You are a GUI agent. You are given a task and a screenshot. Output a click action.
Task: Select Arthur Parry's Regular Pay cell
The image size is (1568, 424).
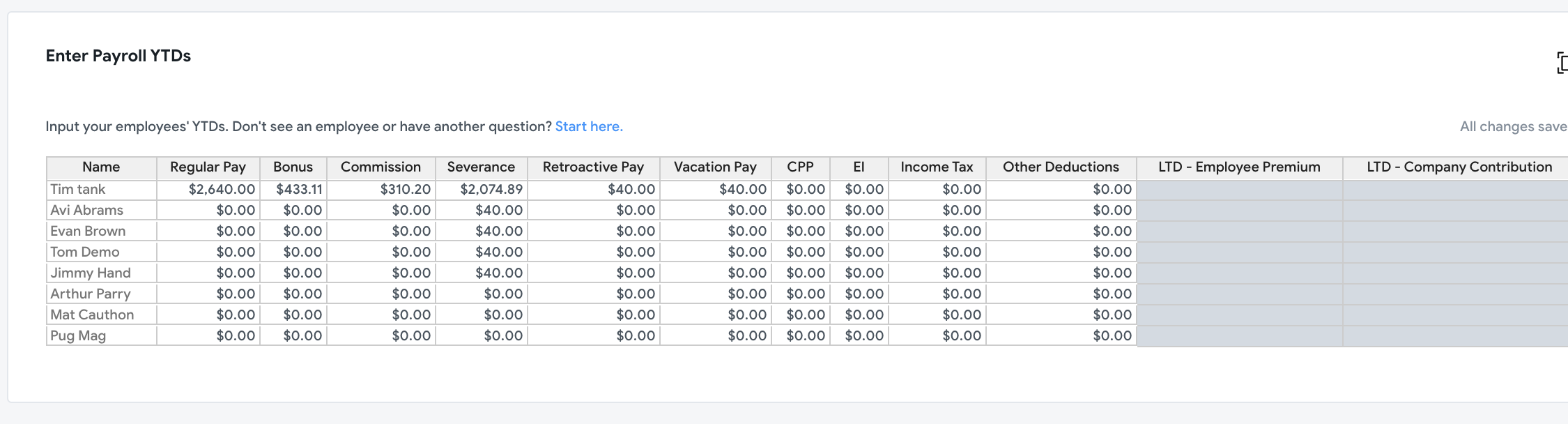click(x=208, y=294)
